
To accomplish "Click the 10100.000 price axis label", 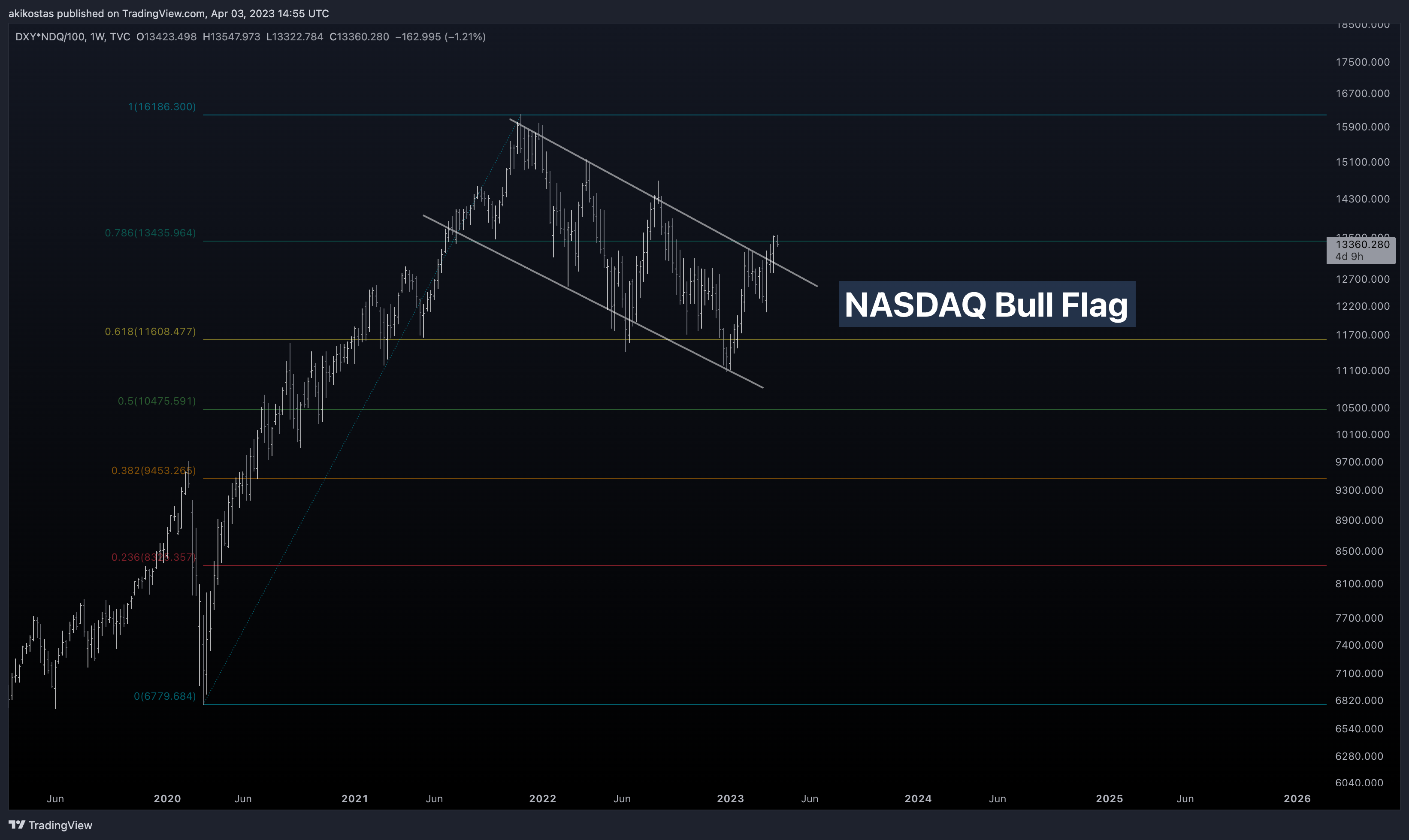I will click(1363, 434).
